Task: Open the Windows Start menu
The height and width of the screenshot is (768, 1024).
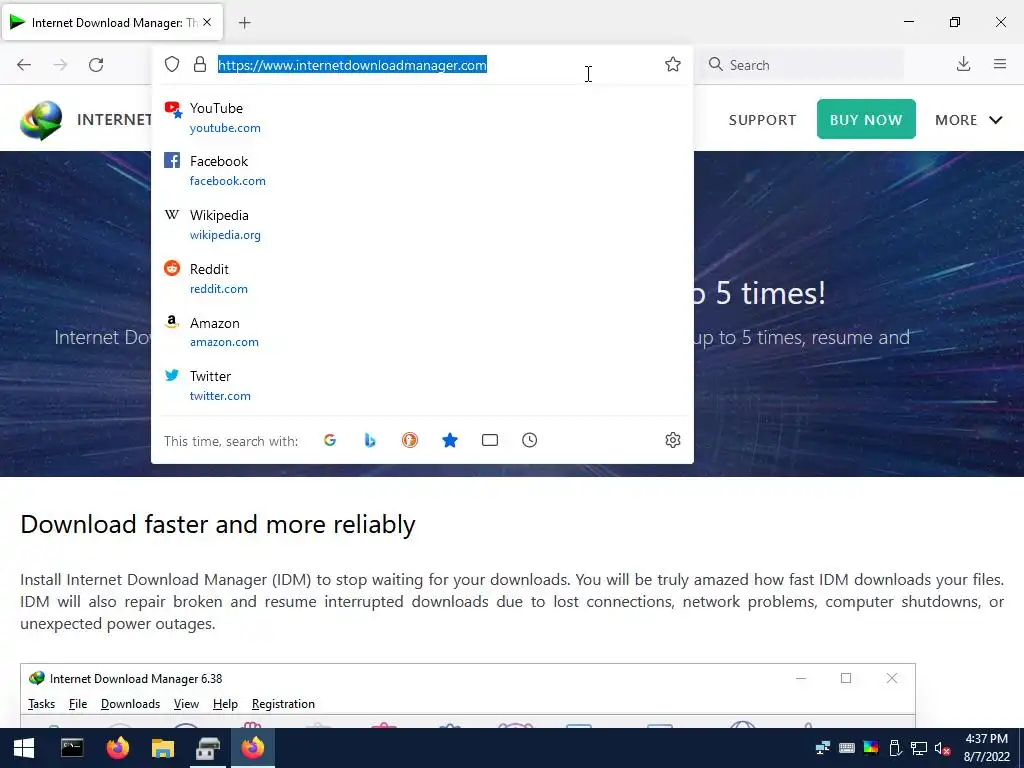Action: coord(24,748)
